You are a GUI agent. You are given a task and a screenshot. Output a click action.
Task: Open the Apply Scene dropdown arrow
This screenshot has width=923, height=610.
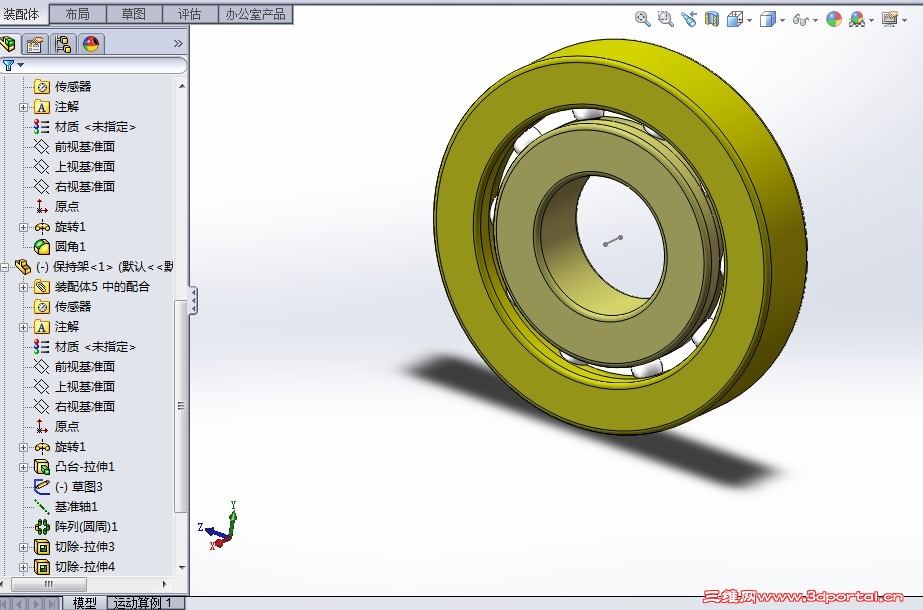tap(871, 20)
